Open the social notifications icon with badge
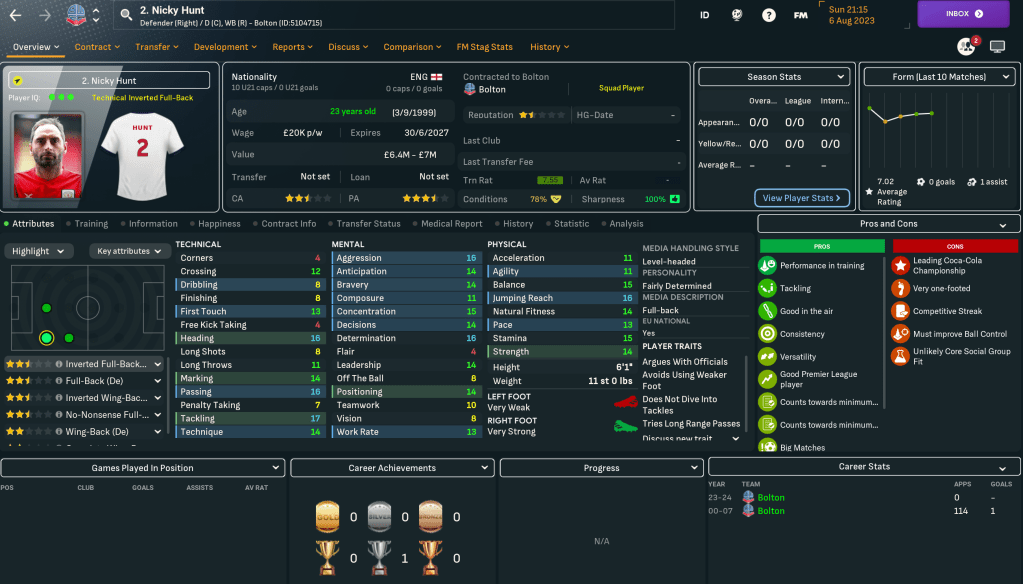The image size is (1023, 584). pyautogui.click(x=965, y=47)
